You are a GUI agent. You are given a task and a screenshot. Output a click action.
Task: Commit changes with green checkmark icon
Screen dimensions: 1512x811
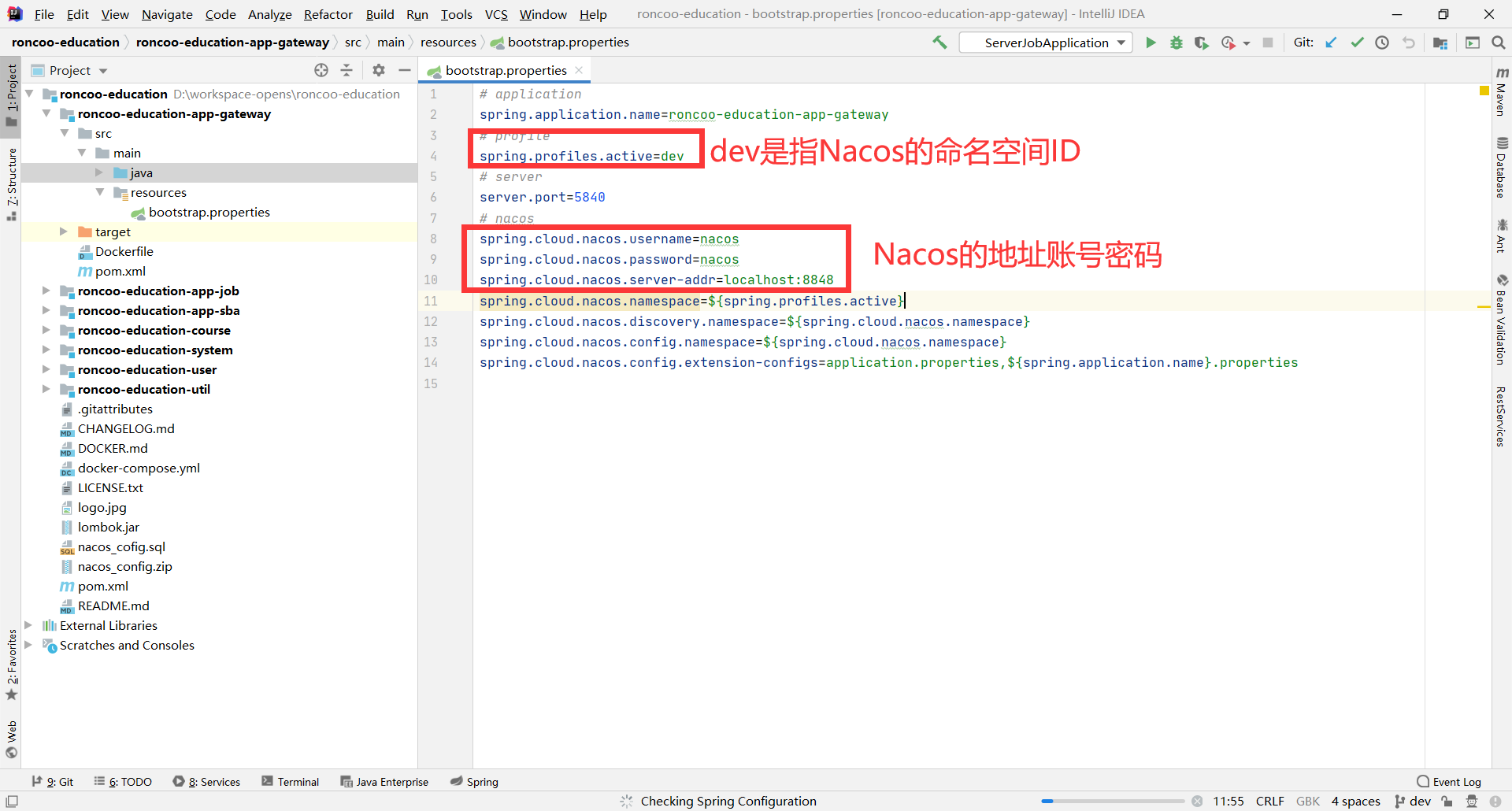pyautogui.click(x=1357, y=43)
